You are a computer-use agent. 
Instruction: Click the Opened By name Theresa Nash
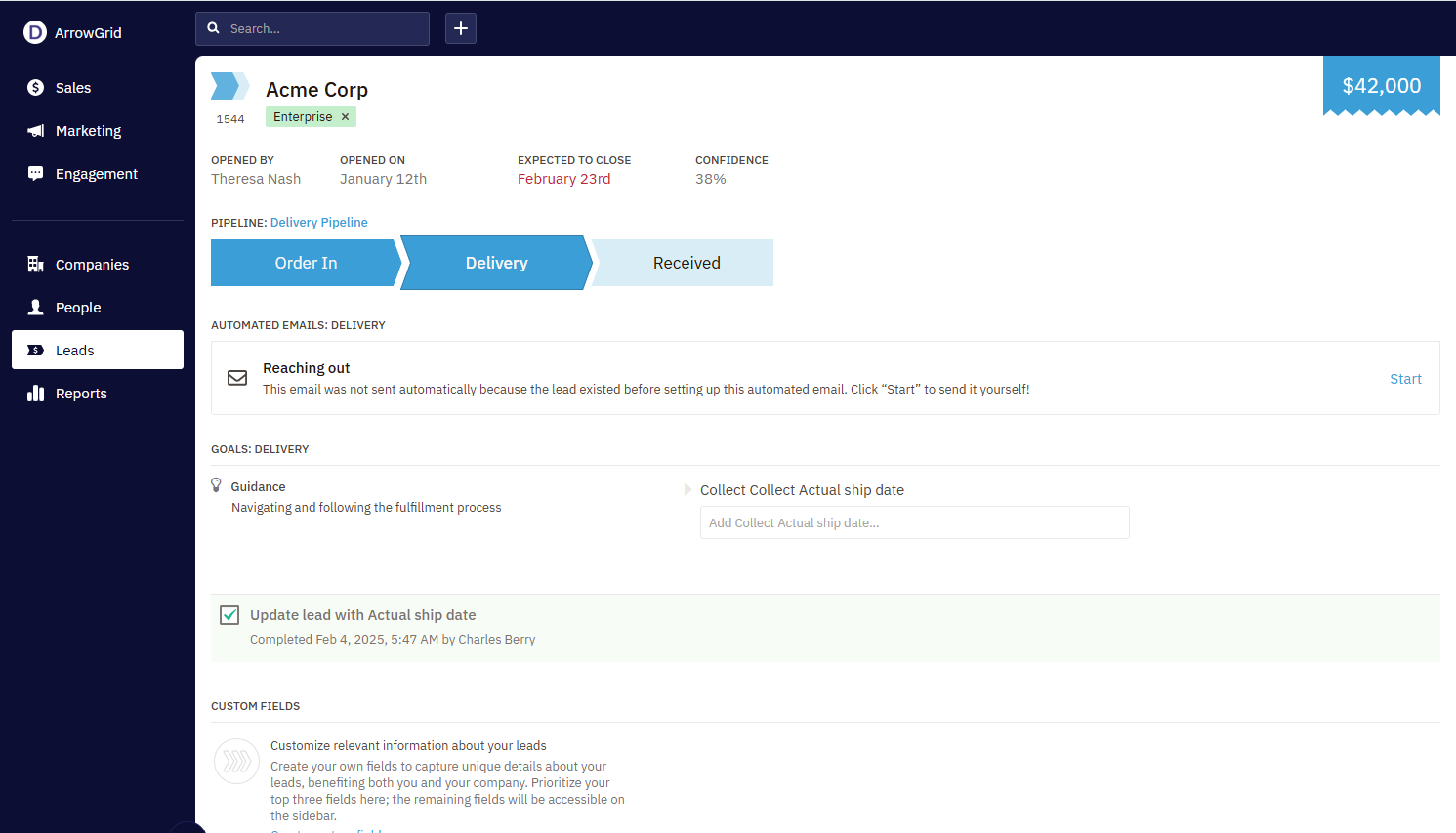tap(256, 179)
